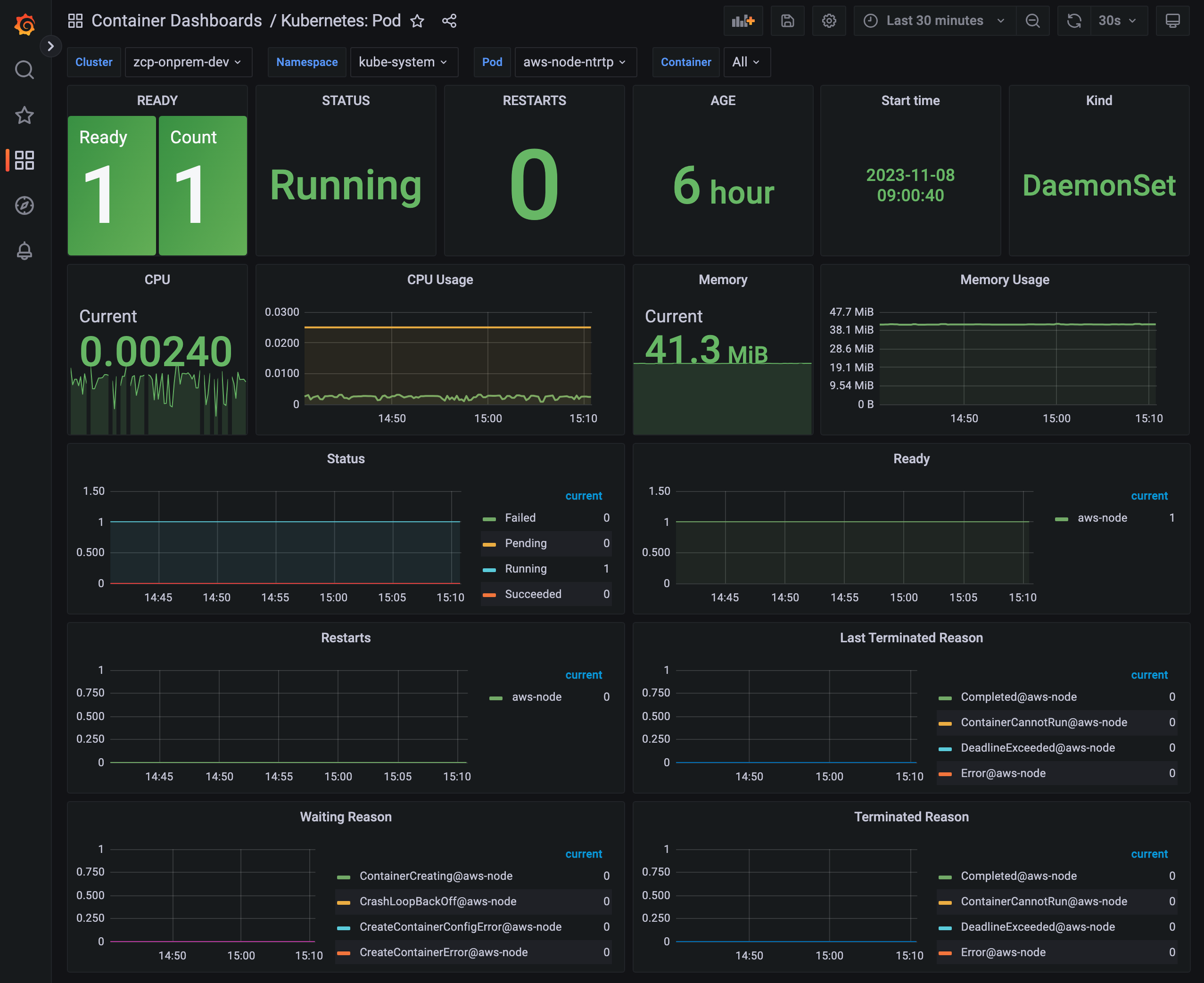Toggle ContainerCreating@aws-node legend series

pyautogui.click(x=436, y=876)
